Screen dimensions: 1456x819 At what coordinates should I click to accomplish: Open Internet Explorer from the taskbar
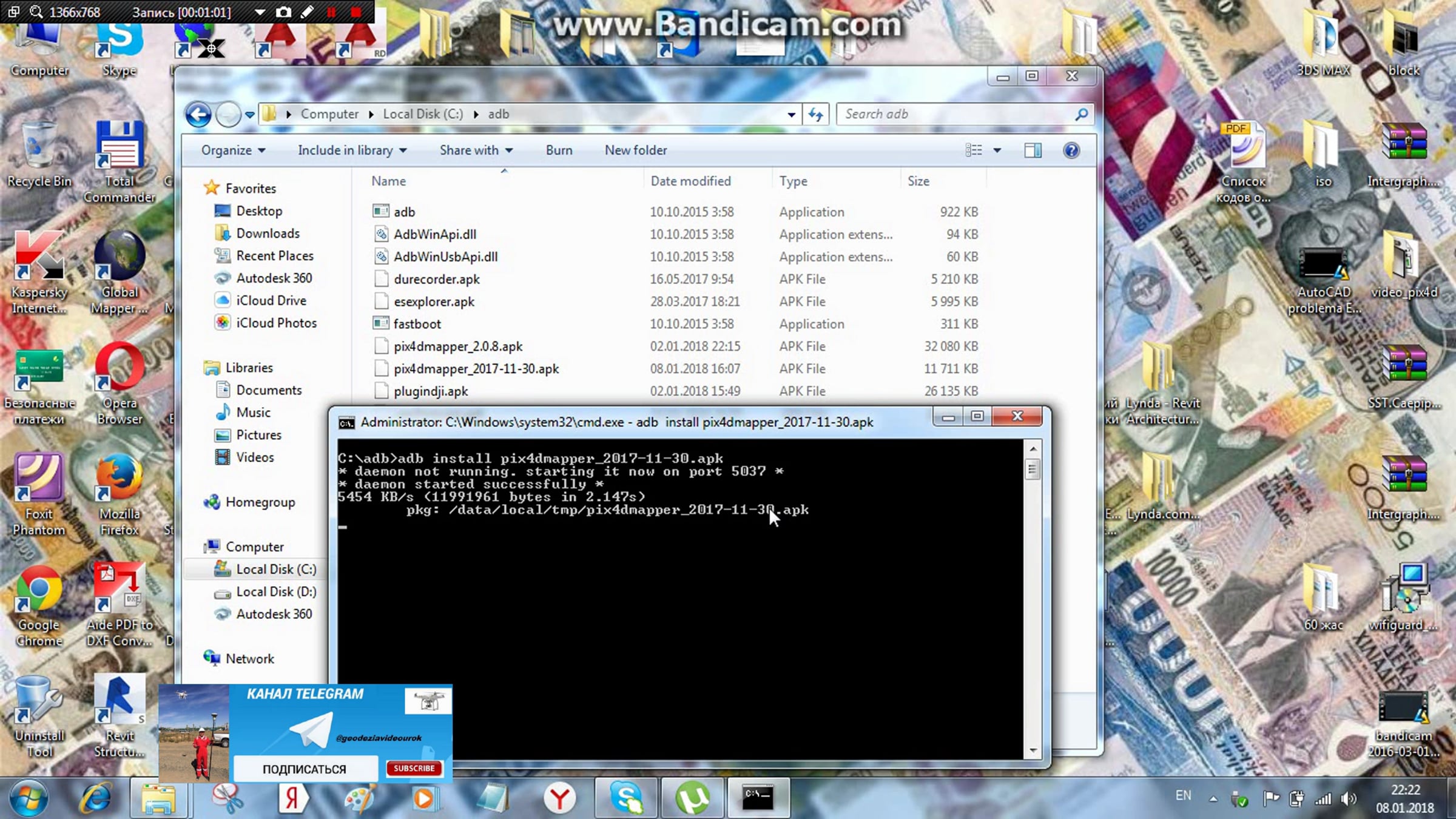tap(95, 798)
